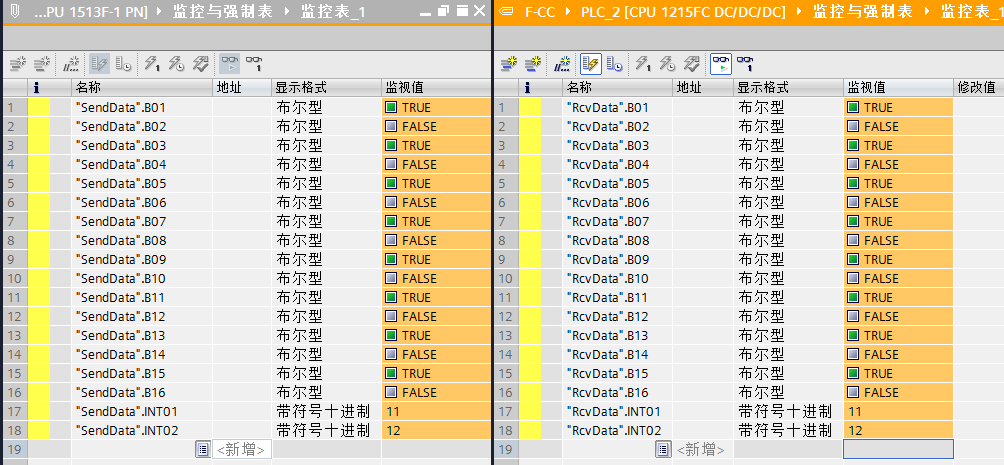Click Monitor once glasses icon in RcvData toolbar

point(745,64)
